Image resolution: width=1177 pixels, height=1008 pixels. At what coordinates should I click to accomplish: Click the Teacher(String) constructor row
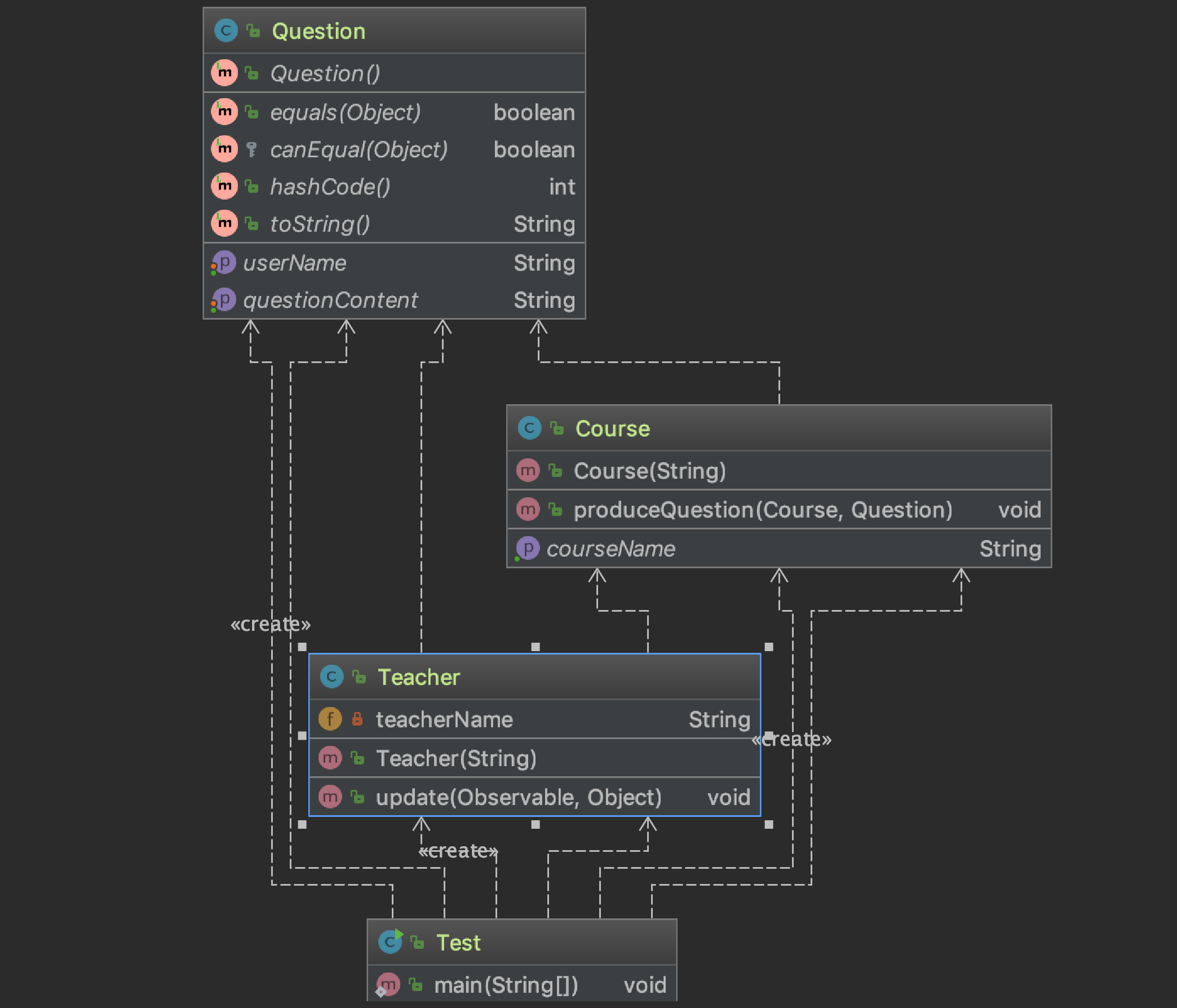tap(455, 759)
